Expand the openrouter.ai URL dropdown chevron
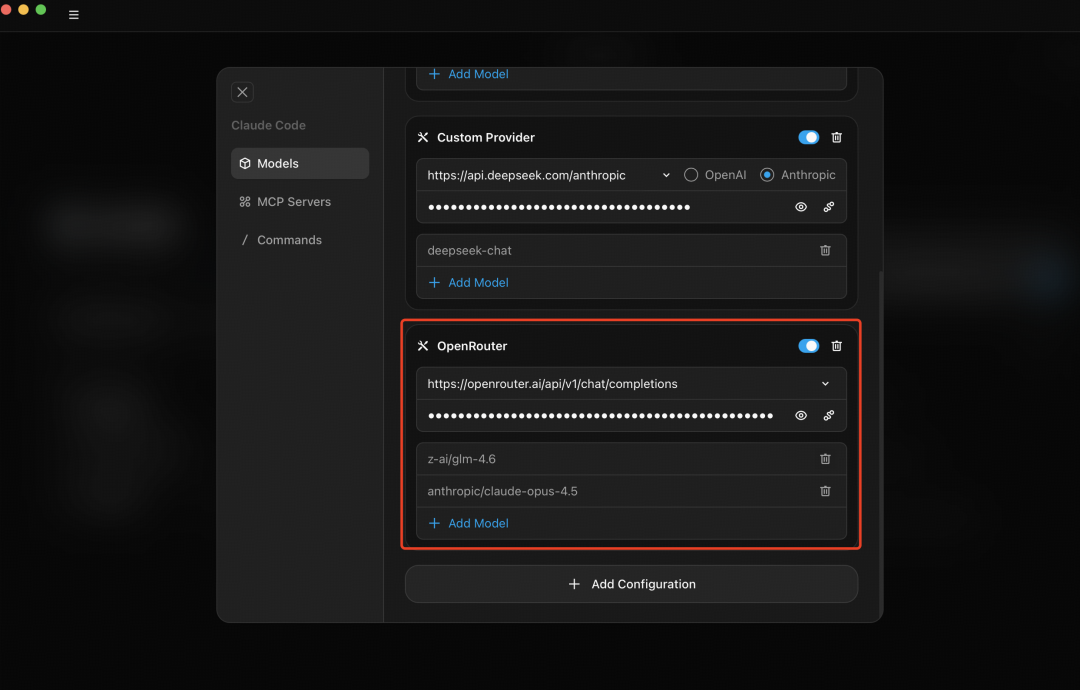The width and height of the screenshot is (1080, 690). point(825,384)
